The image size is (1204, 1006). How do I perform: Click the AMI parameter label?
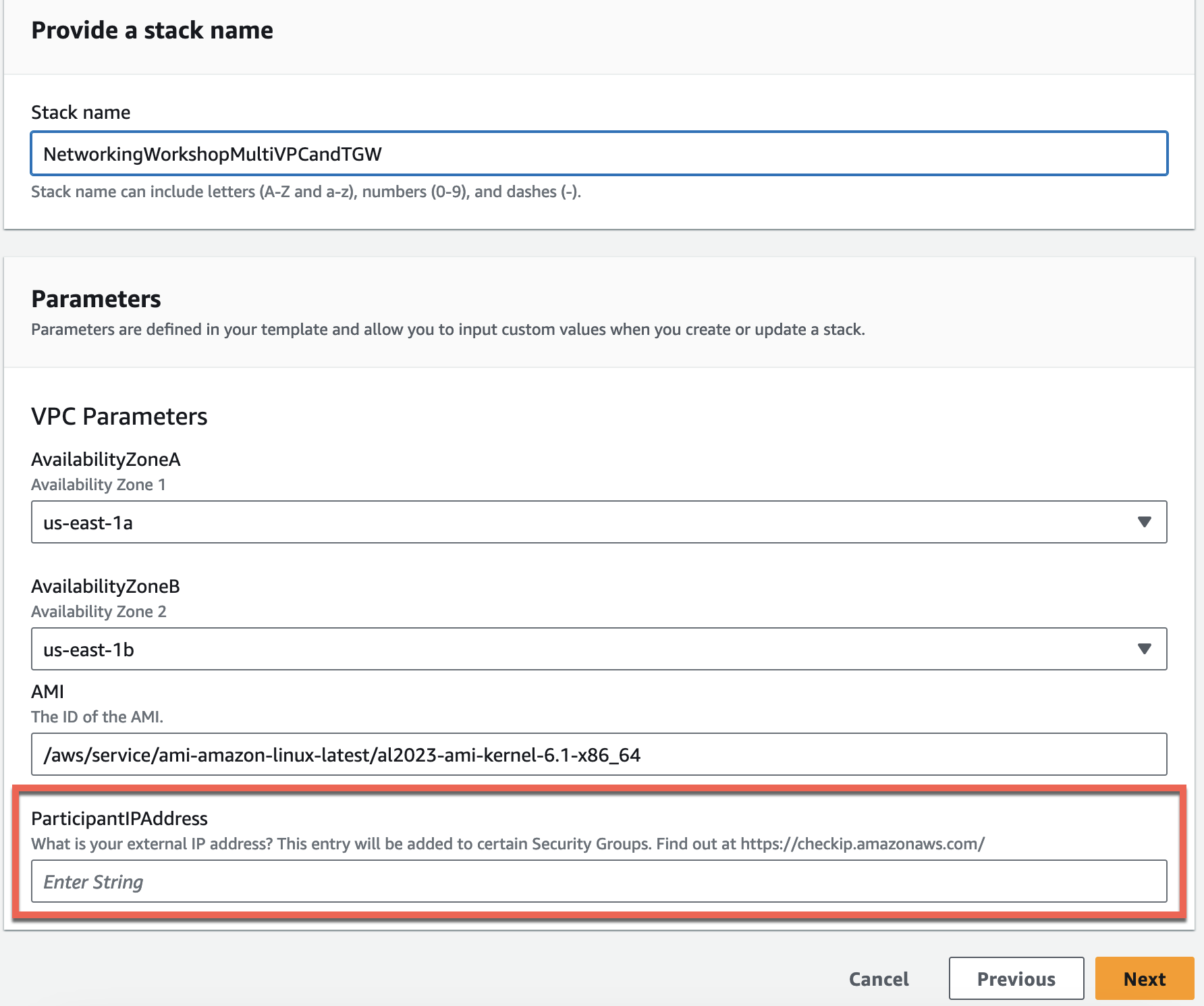pos(48,691)
